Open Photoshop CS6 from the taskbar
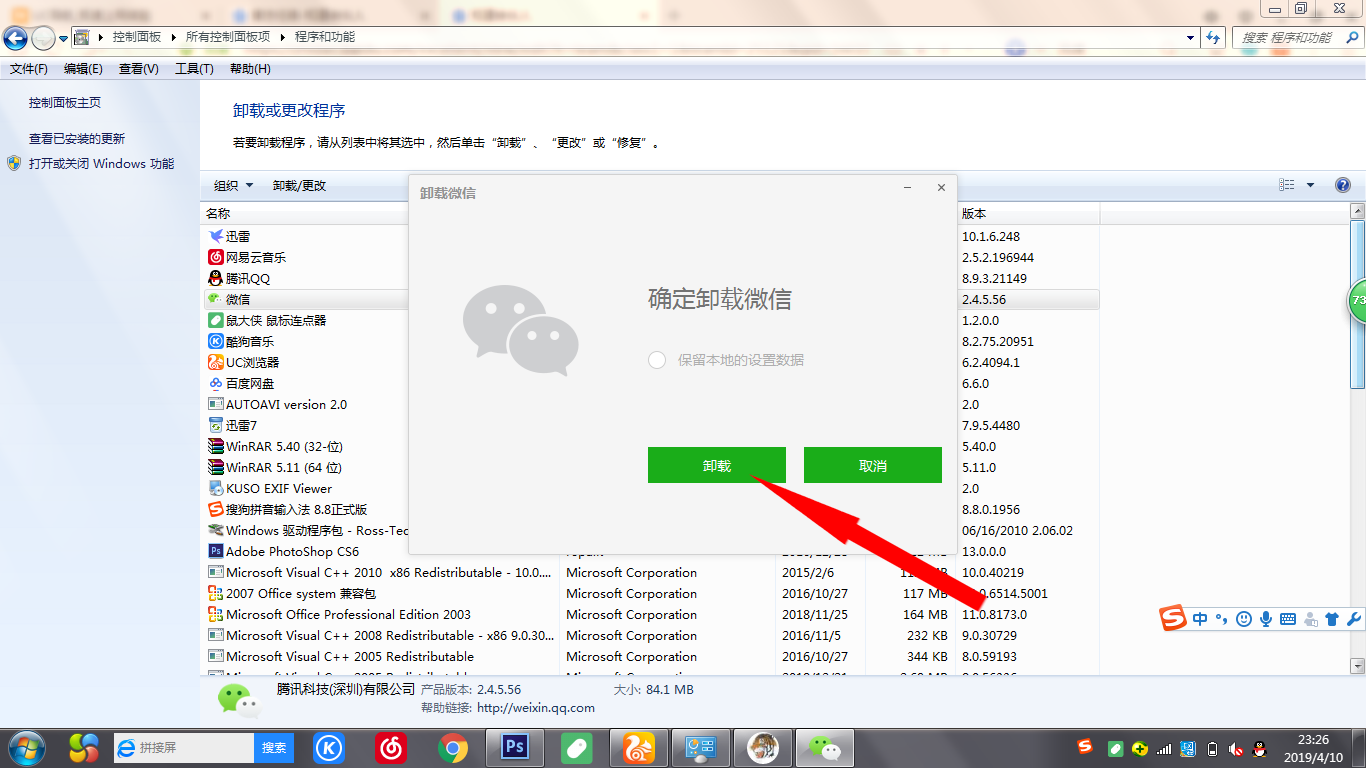The image size is (1366, 768). coord(514,748)
